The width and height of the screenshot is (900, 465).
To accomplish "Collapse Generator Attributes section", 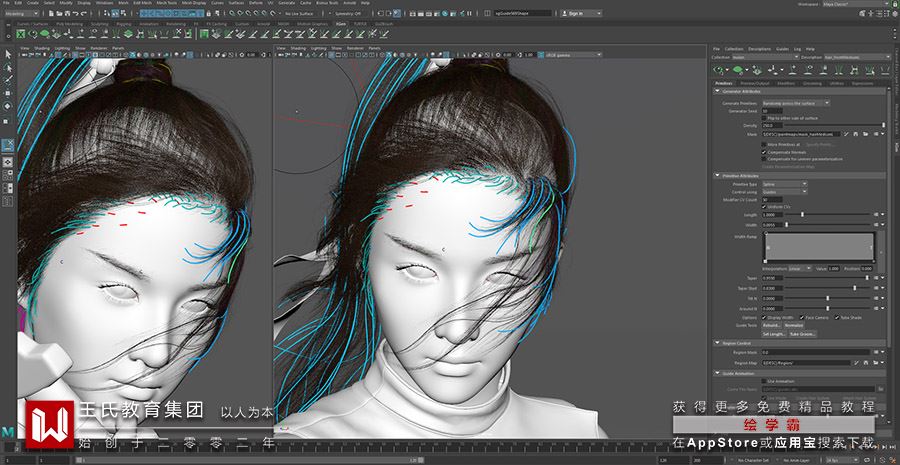I will click(x=717, y=91).
